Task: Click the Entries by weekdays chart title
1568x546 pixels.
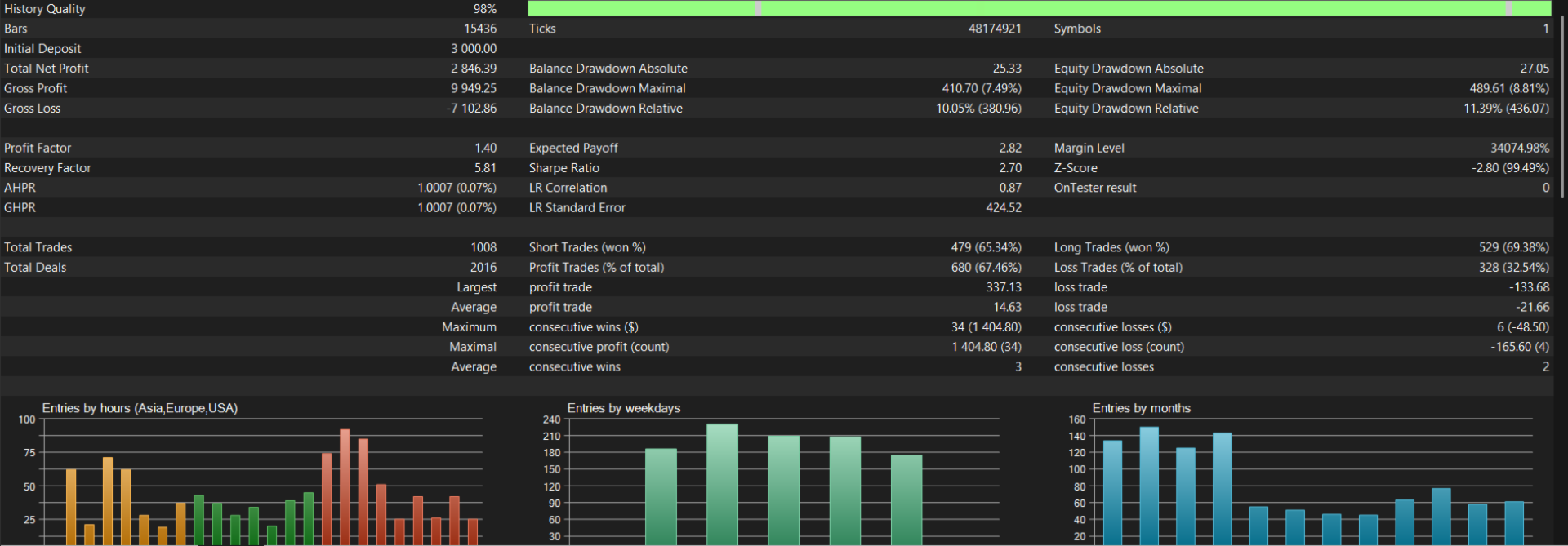Action: pyautogui.click(x=623, y=408)
